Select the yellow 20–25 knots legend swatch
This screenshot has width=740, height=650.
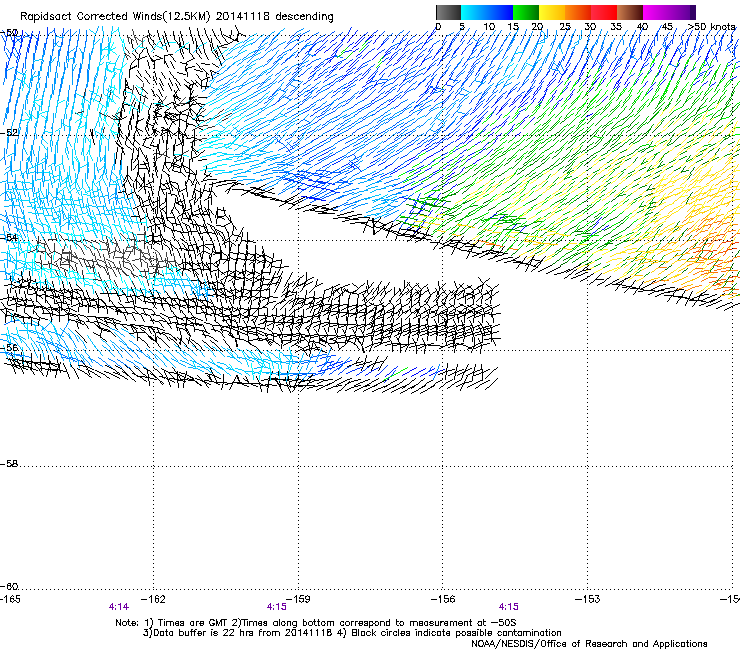pyautogui.click(x=552, y=12)
